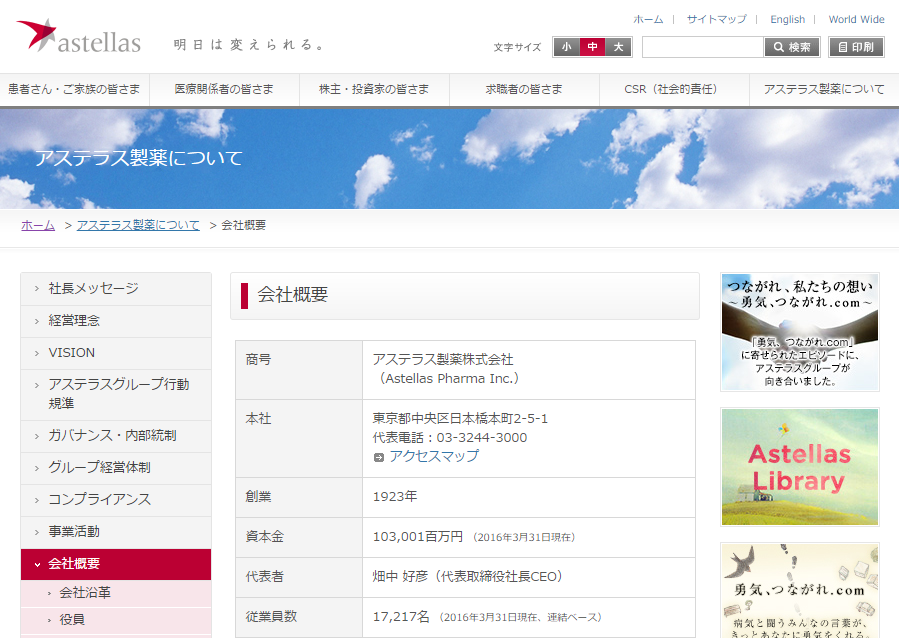Image resolution: width=899 pixels, height=638 pixels.
Task: Open 役員 submenu item
Action: click(116, 620)
